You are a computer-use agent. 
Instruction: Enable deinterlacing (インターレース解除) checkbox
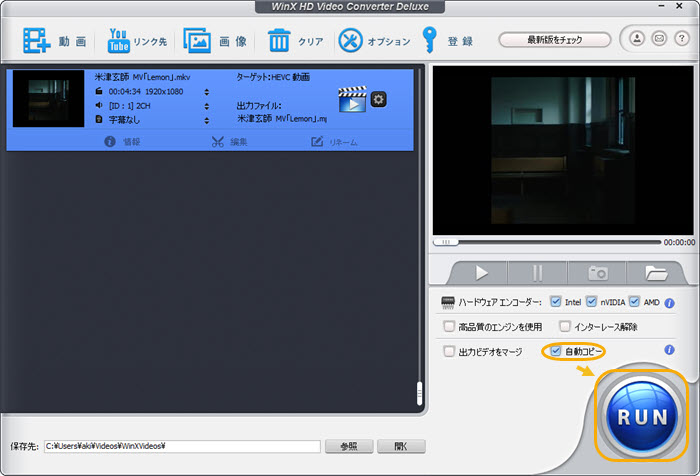click(x=565, y=326)
